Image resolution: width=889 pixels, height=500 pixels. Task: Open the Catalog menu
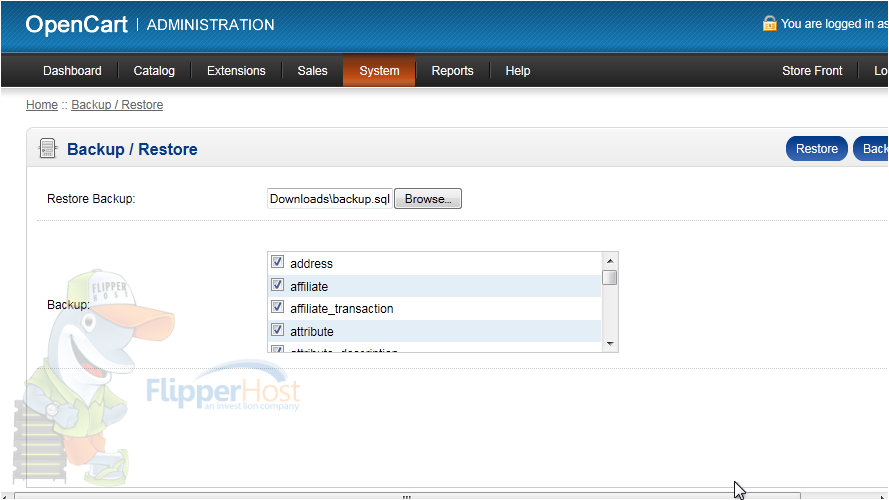pyautogui.click(x=154, y=71)
